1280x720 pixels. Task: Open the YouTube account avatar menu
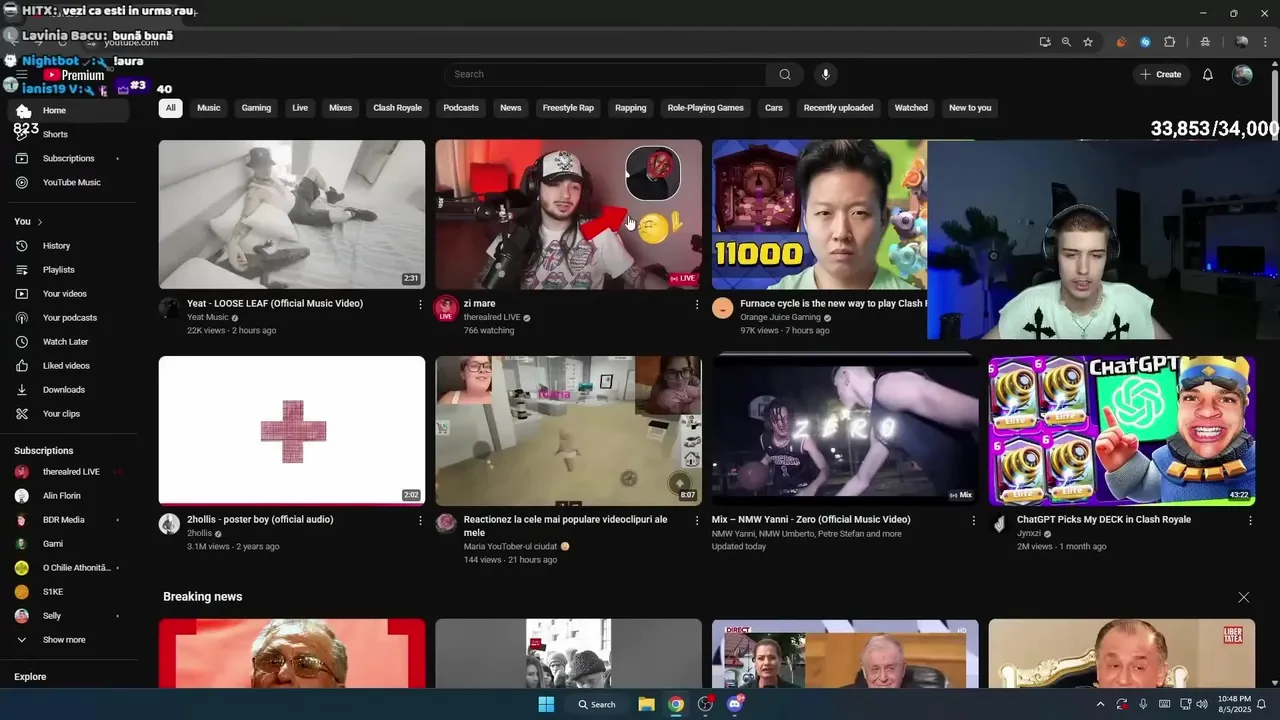click(x=1242, y=74)
